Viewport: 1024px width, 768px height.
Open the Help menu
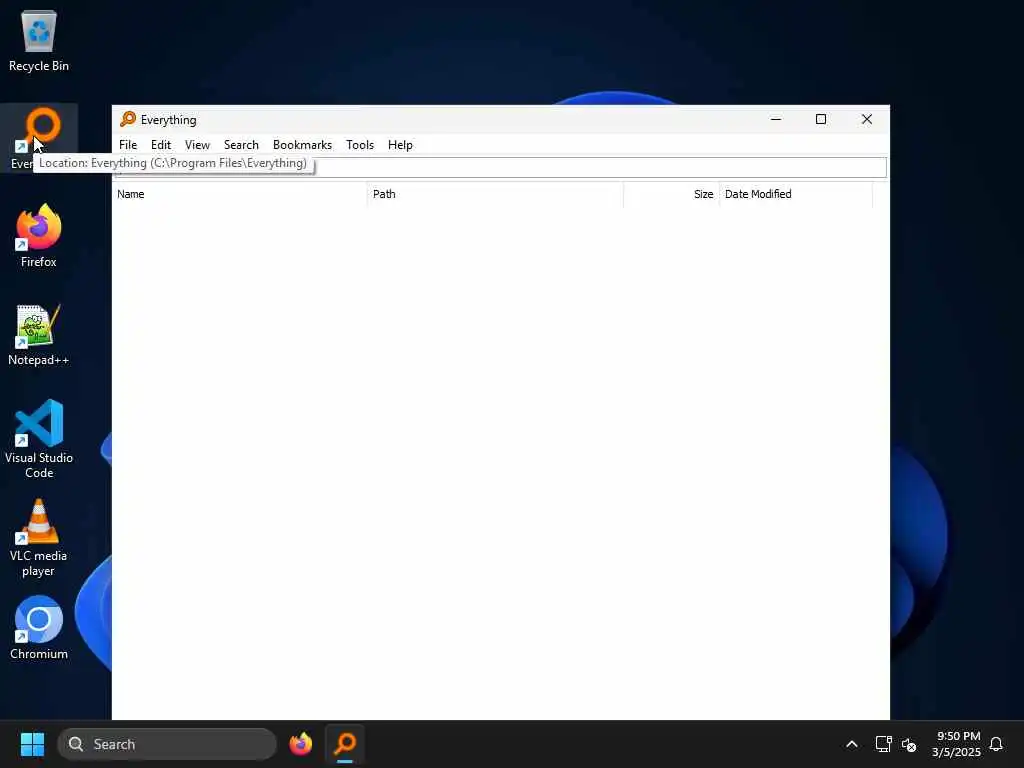pyautogui.click(x=400, y=145)
